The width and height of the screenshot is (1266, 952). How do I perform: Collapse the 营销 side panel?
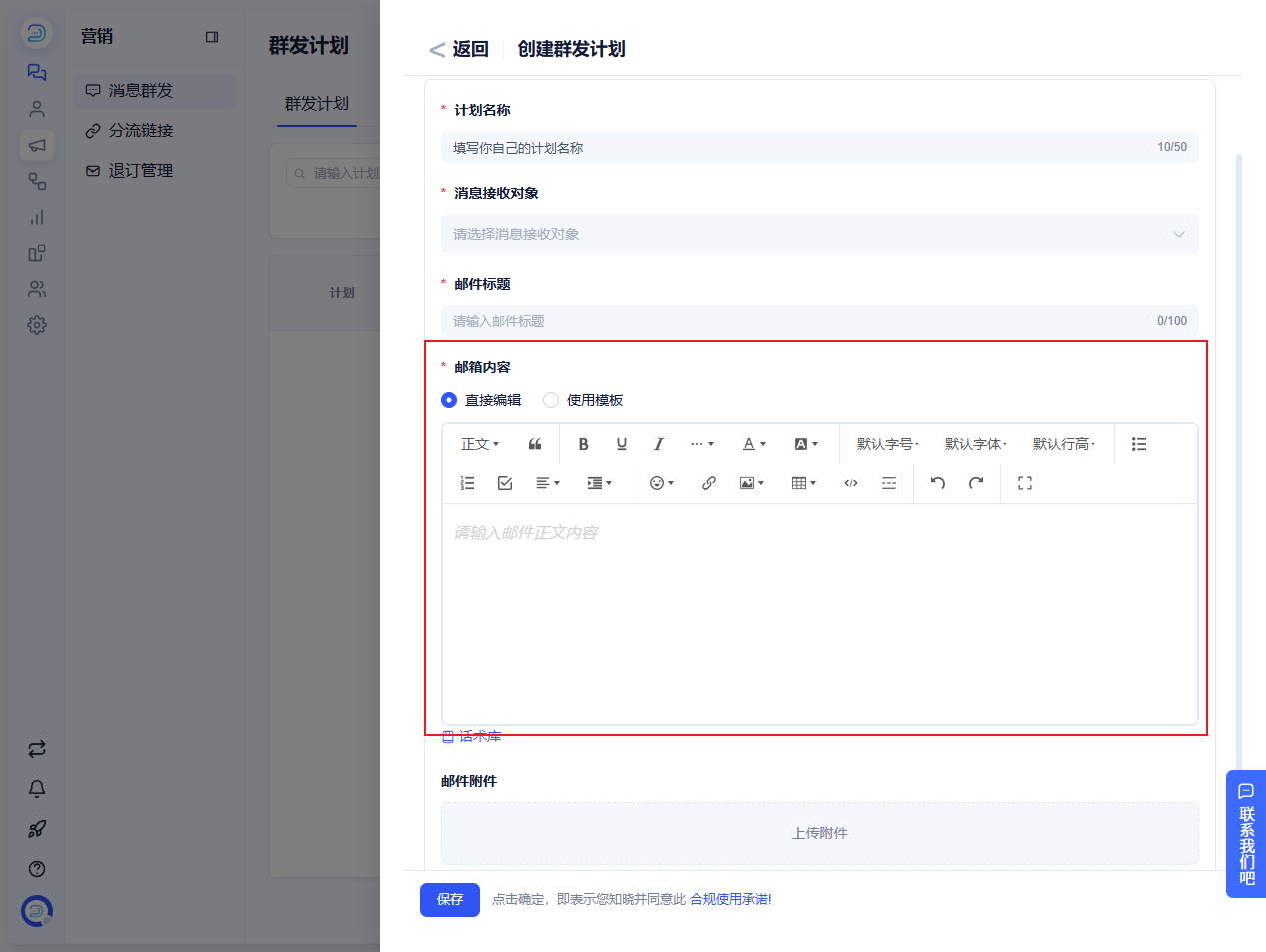click(212, 37)
